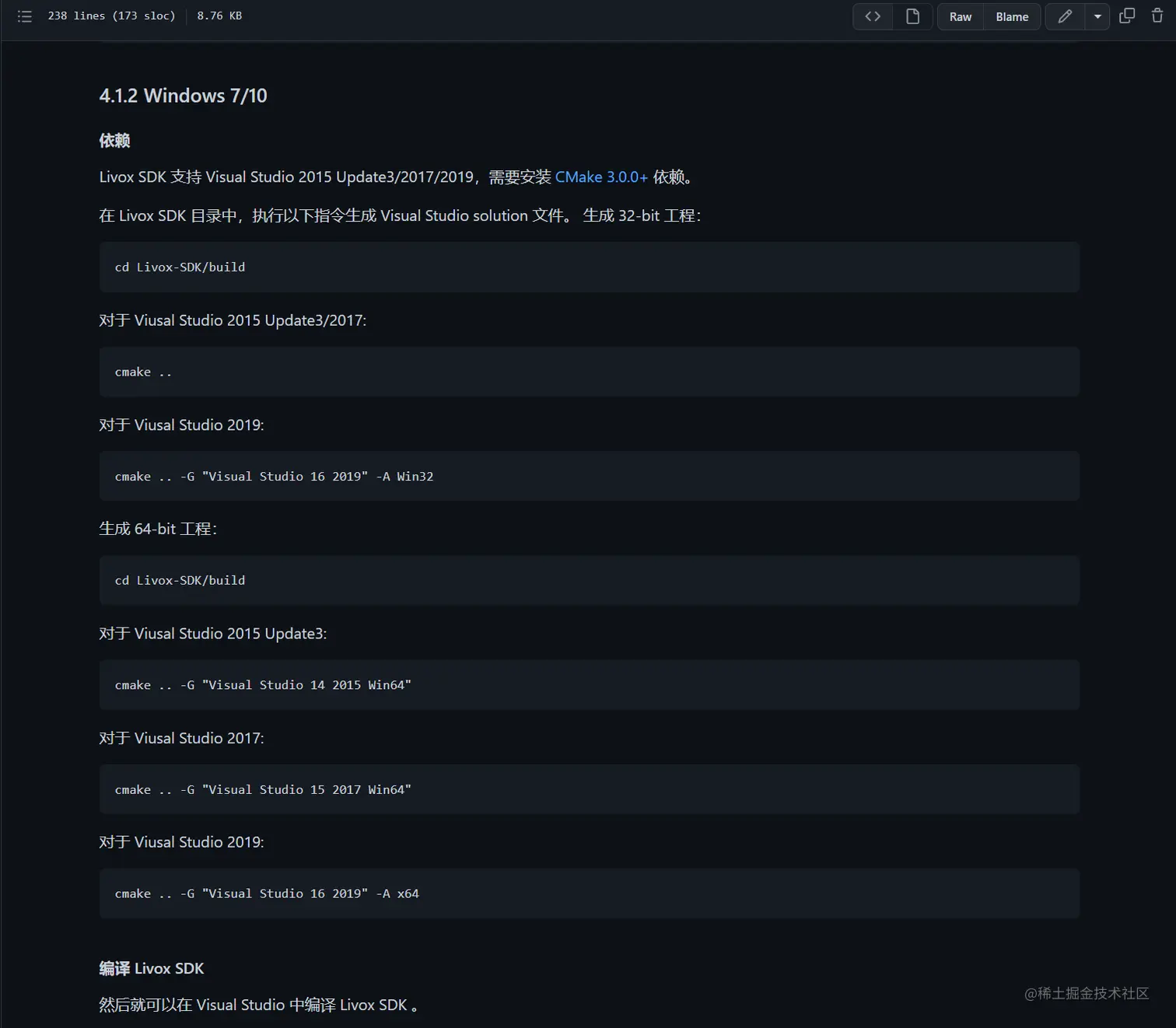The height and width of the screenshot is (1028, 1176).
Task: Click the trash icon to delete file
Action: [x=1157, y=16]
